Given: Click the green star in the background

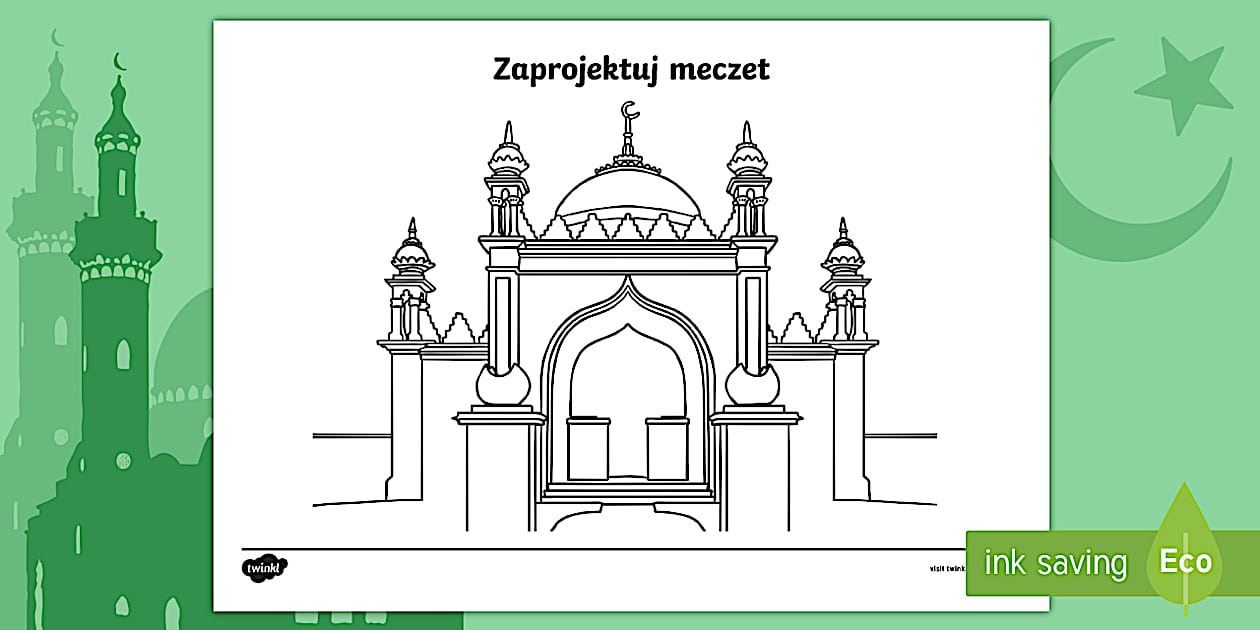Looking at the screenshot, I should 1184,86.
